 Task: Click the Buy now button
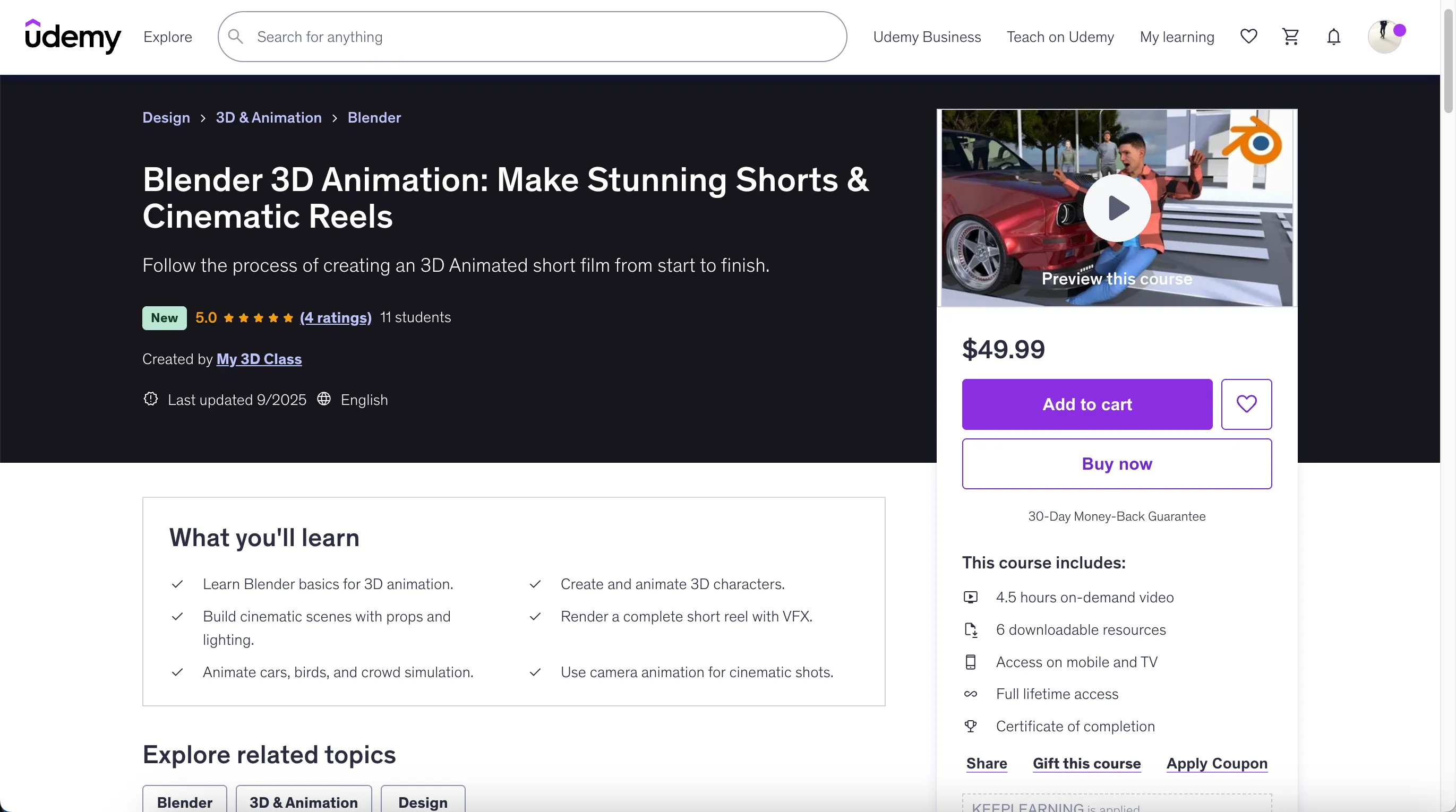click(1116, 463)
